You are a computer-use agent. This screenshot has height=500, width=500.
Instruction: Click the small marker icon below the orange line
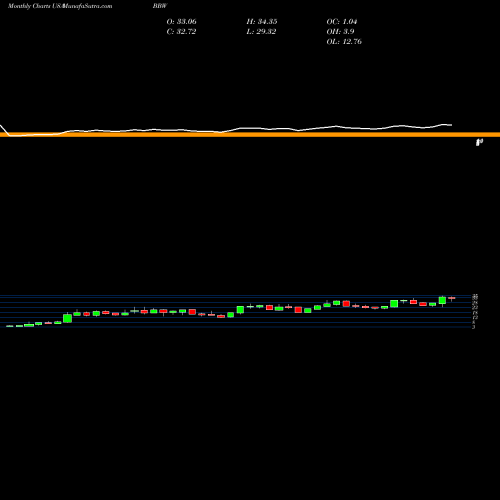point(479,143)
